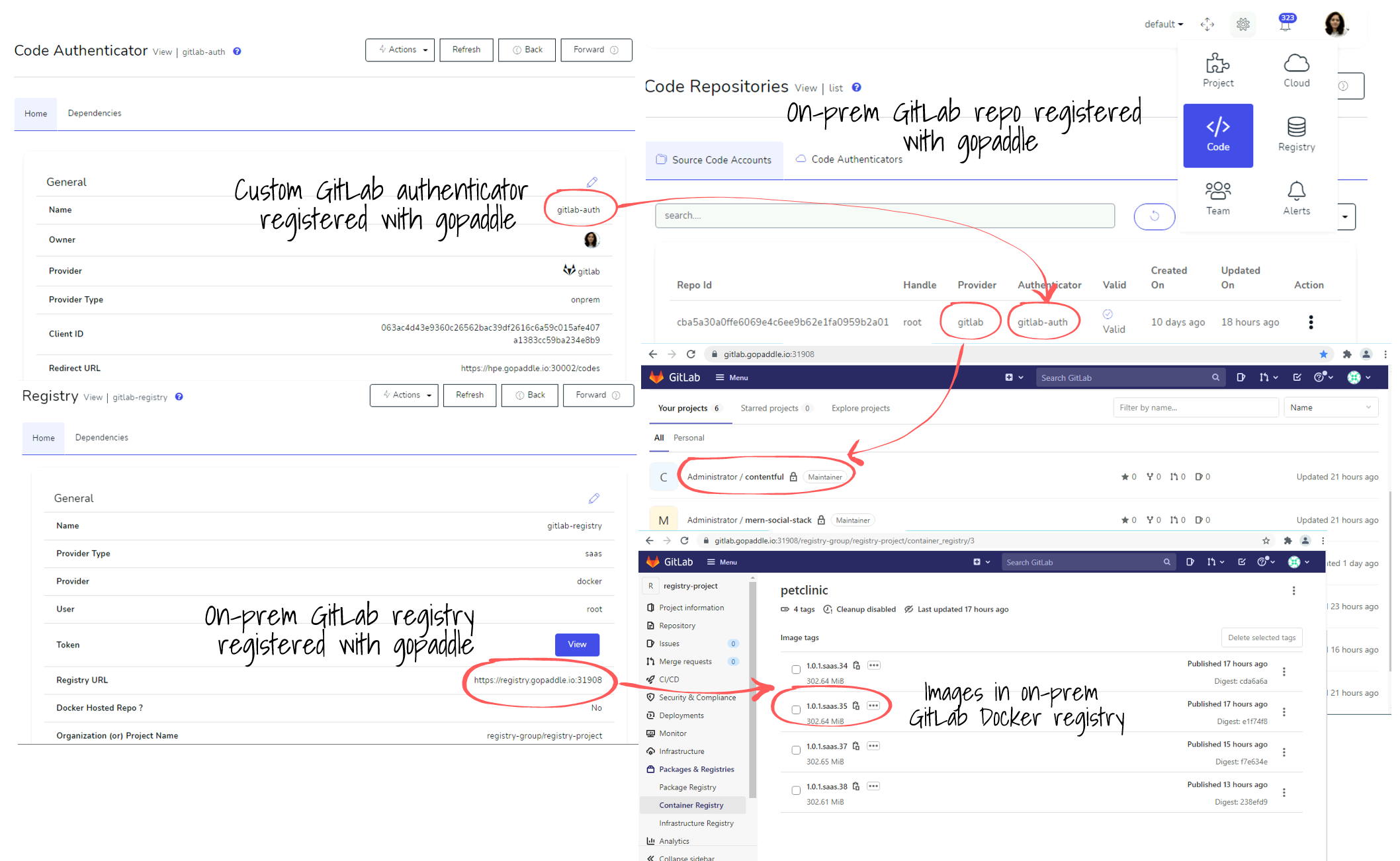This screenshot has height=861, width=1400.
Task: Check the box for tag 1.0.1.saas.38
Action: tap(796, 791)
